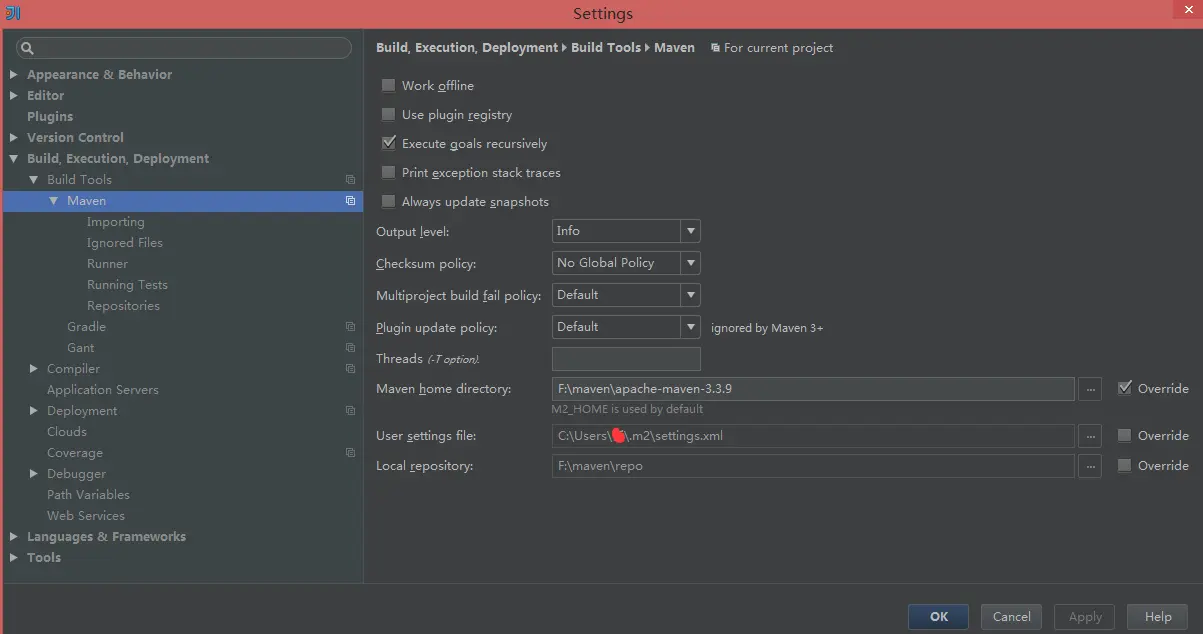
Task: Expand the Deployment node
Action: tap(34, 411)
